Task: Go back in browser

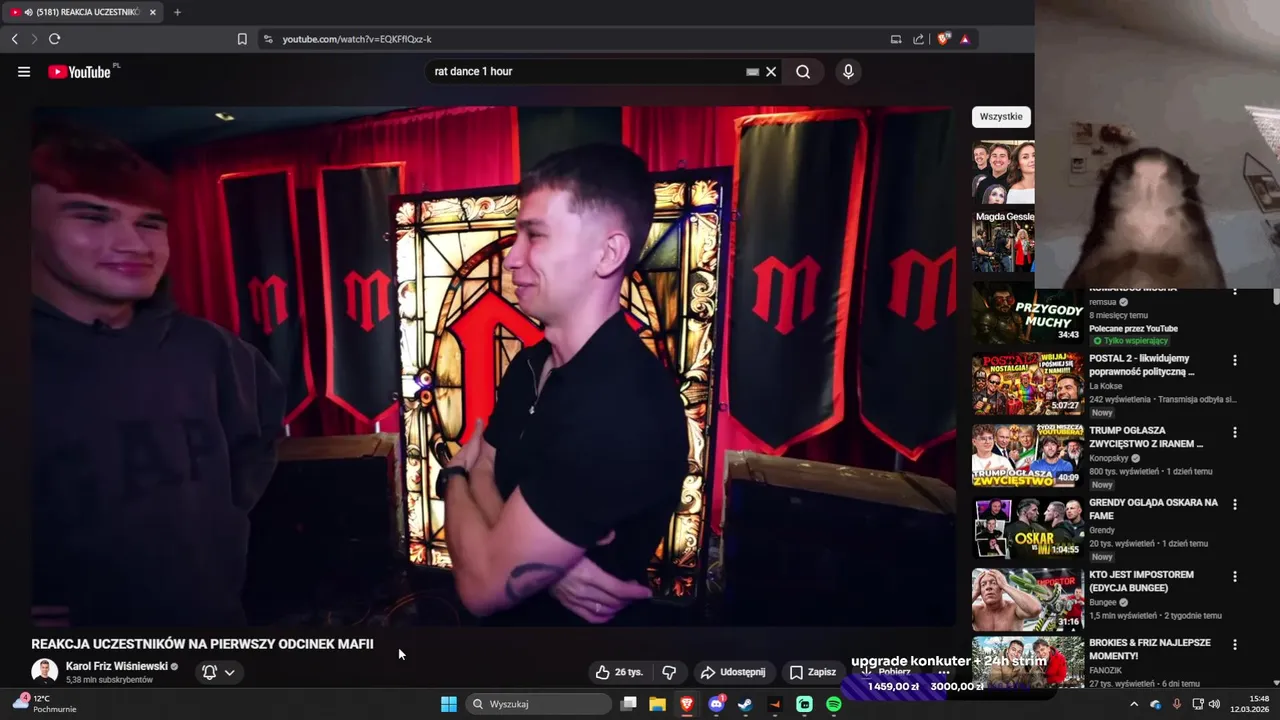Action: pyautogui.click(x=15, y=39)
